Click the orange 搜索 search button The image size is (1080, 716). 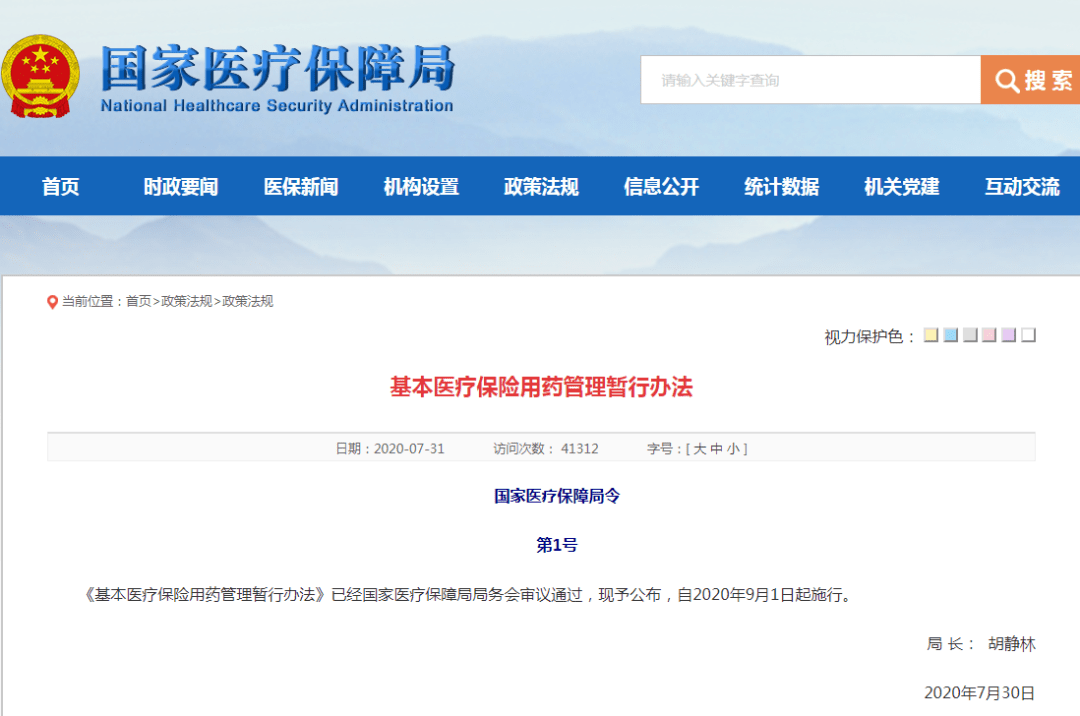[x=1032, y=80]
